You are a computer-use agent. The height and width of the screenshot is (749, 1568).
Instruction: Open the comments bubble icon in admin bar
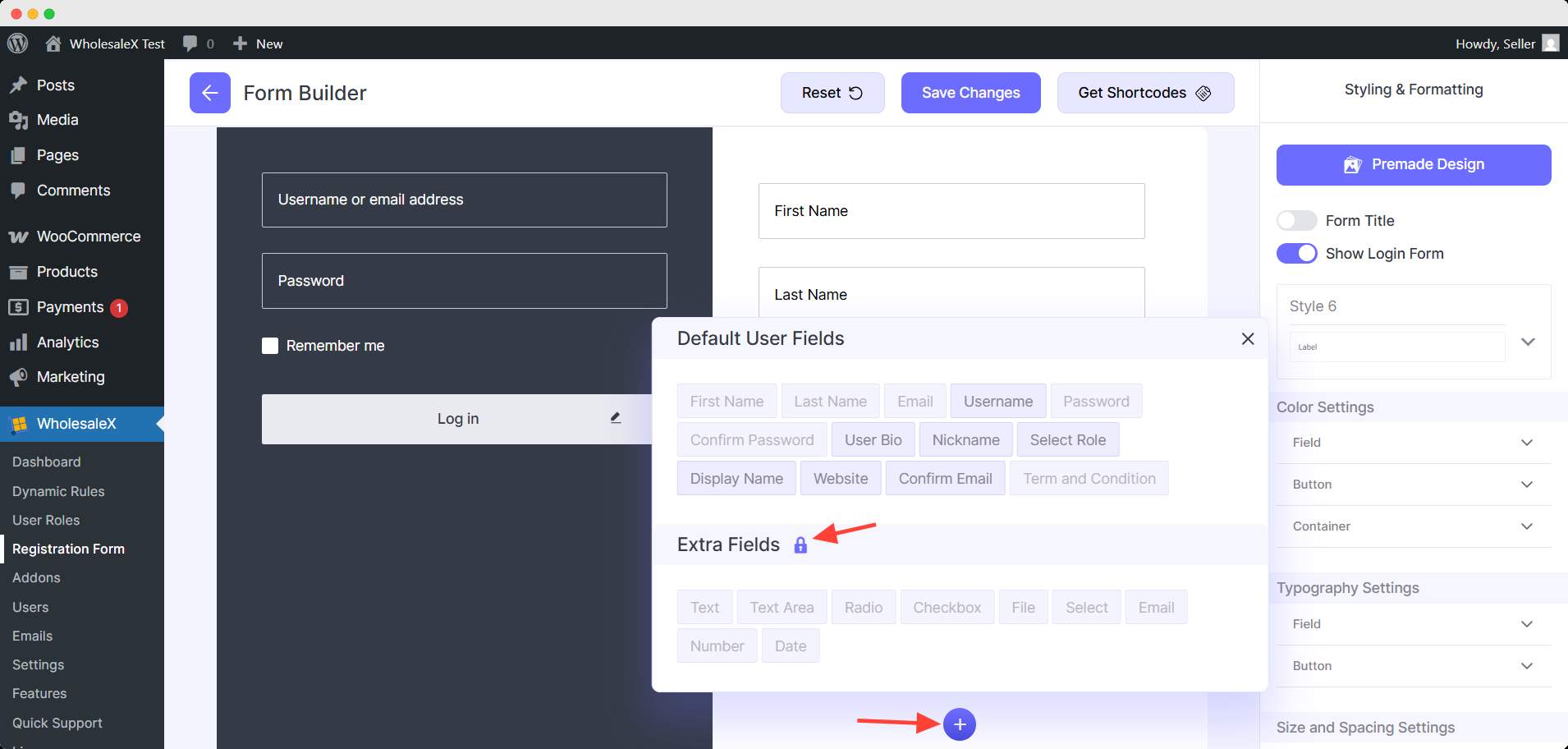[190, 44]
